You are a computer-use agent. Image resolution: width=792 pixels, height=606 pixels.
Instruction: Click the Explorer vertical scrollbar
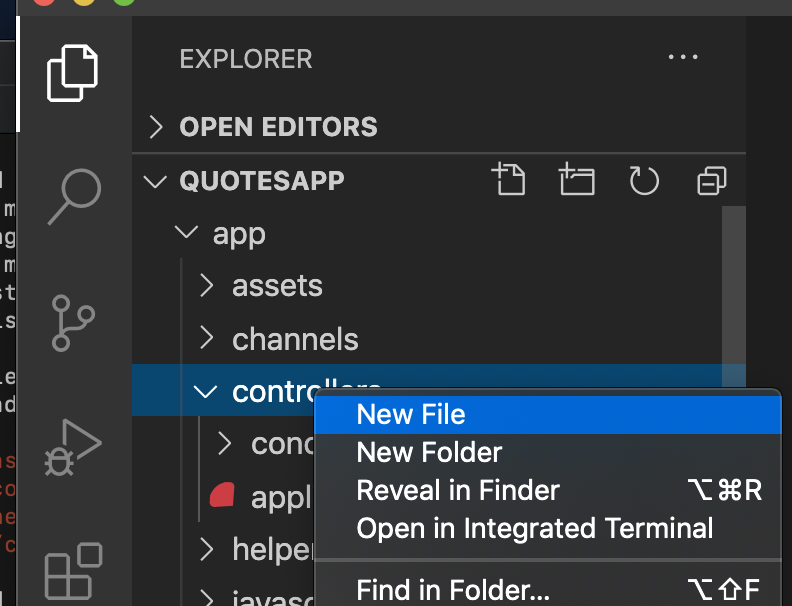tap(733, 298)
